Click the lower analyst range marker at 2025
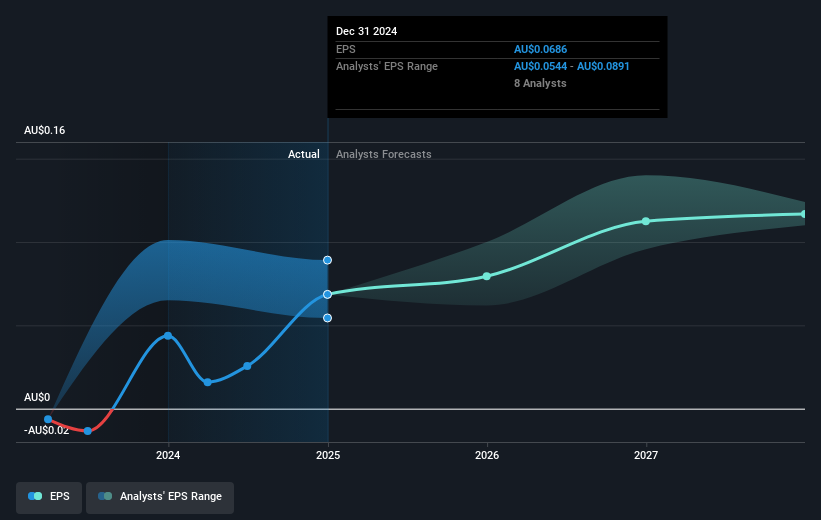821x520 pixels. (x=327, y=318)
